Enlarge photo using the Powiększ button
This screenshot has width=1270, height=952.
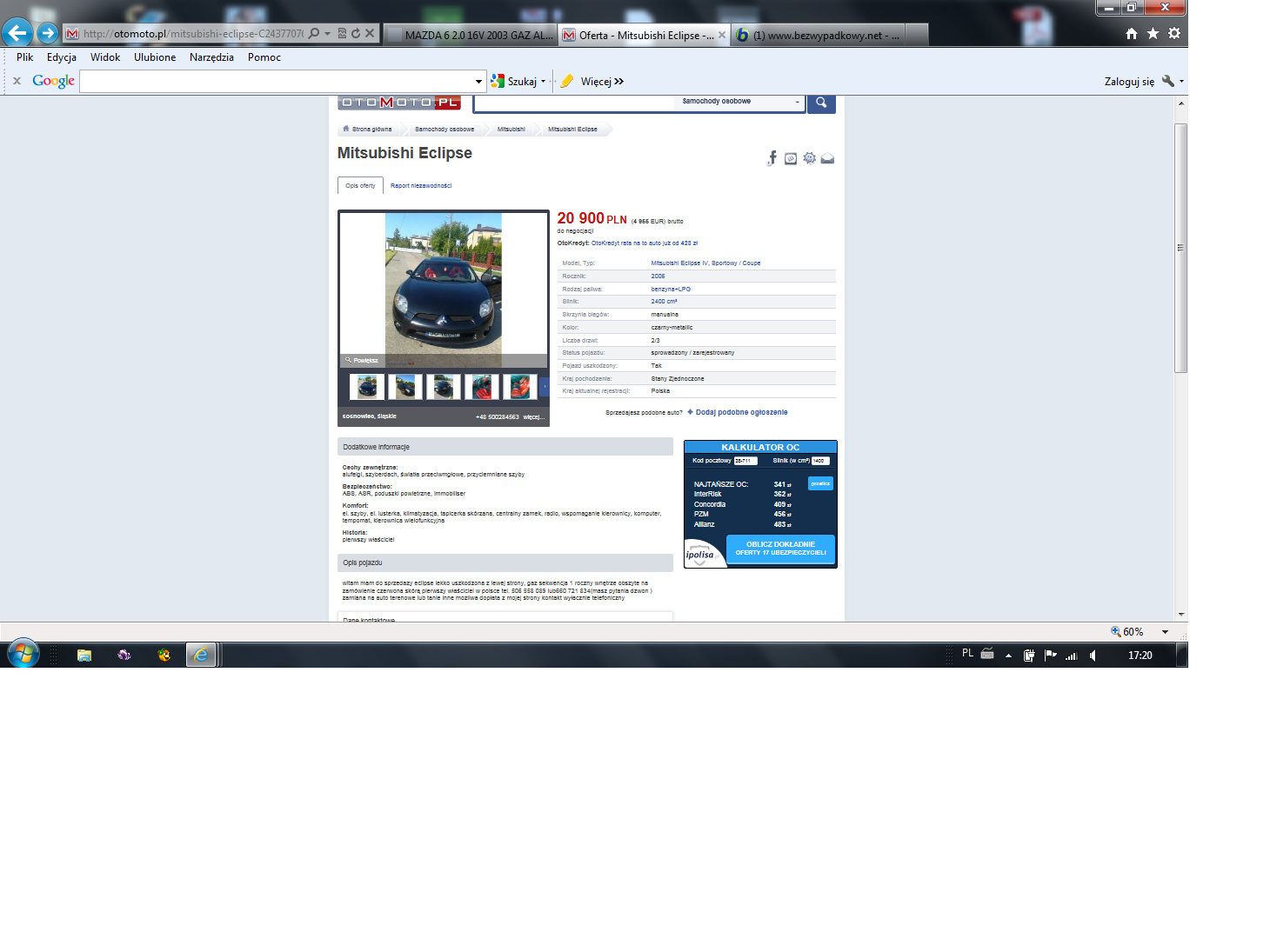pos(362,360)
